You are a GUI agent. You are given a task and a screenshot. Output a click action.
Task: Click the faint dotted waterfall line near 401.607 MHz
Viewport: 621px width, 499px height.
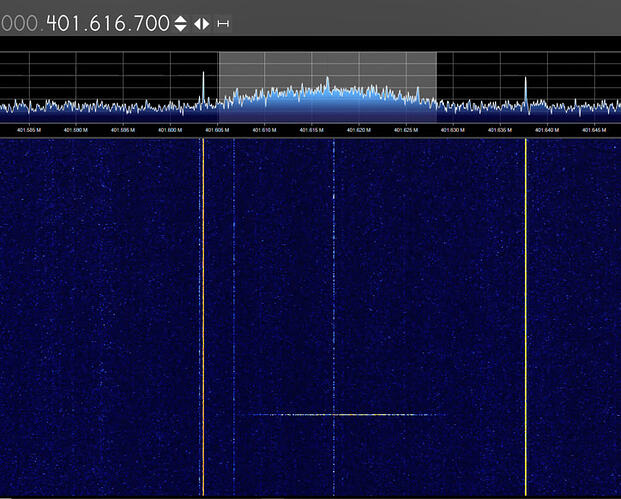tap(234, 317)
